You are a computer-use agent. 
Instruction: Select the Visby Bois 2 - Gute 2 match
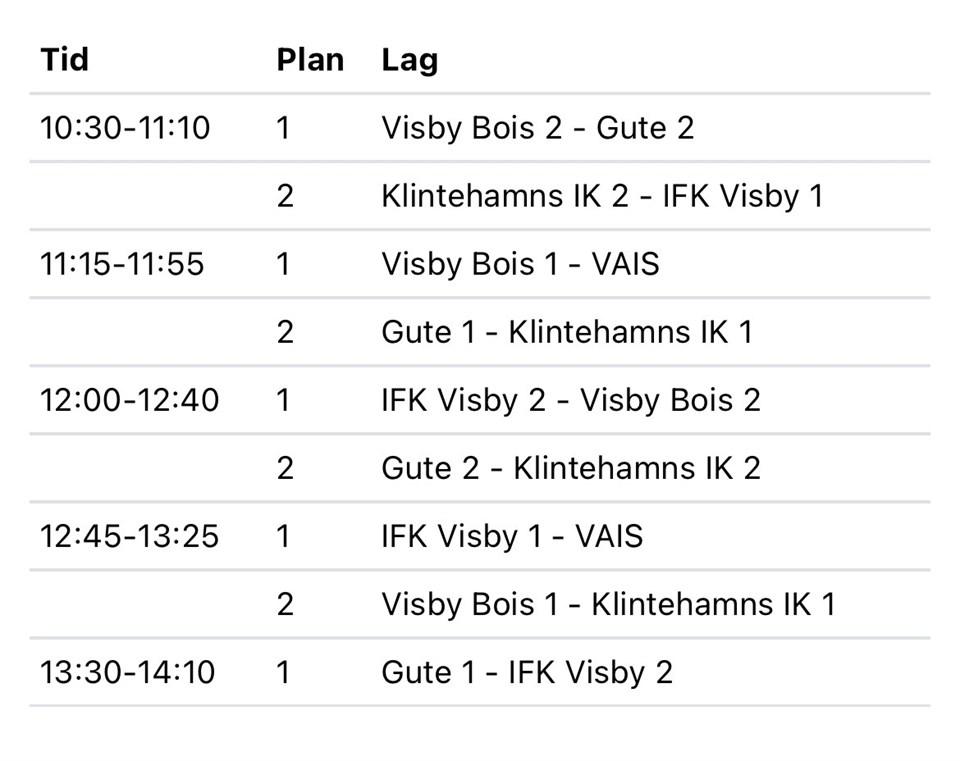tap(538, 129)
